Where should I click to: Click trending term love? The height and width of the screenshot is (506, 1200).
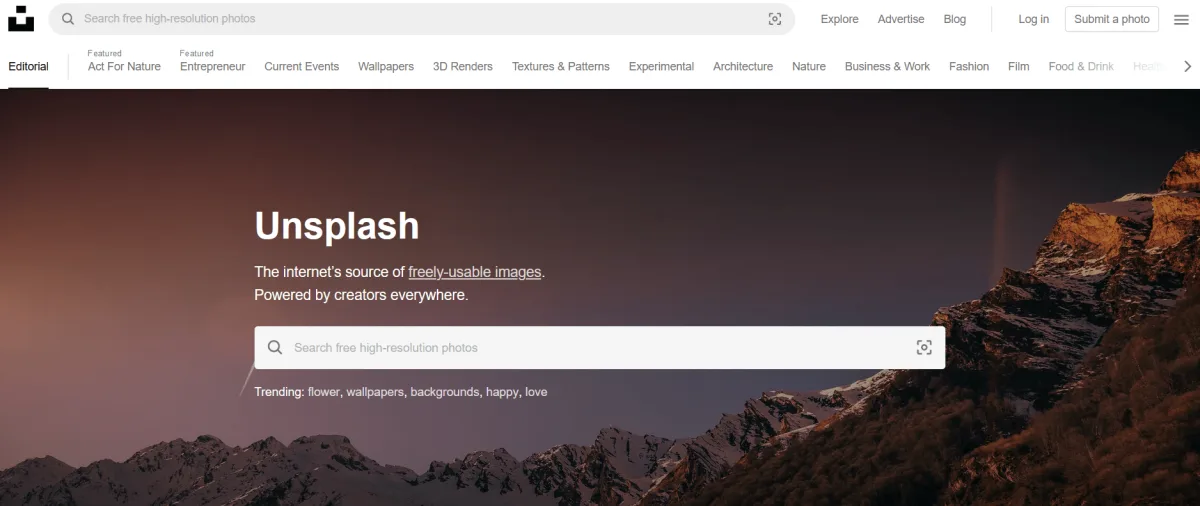tap(536, 392)
